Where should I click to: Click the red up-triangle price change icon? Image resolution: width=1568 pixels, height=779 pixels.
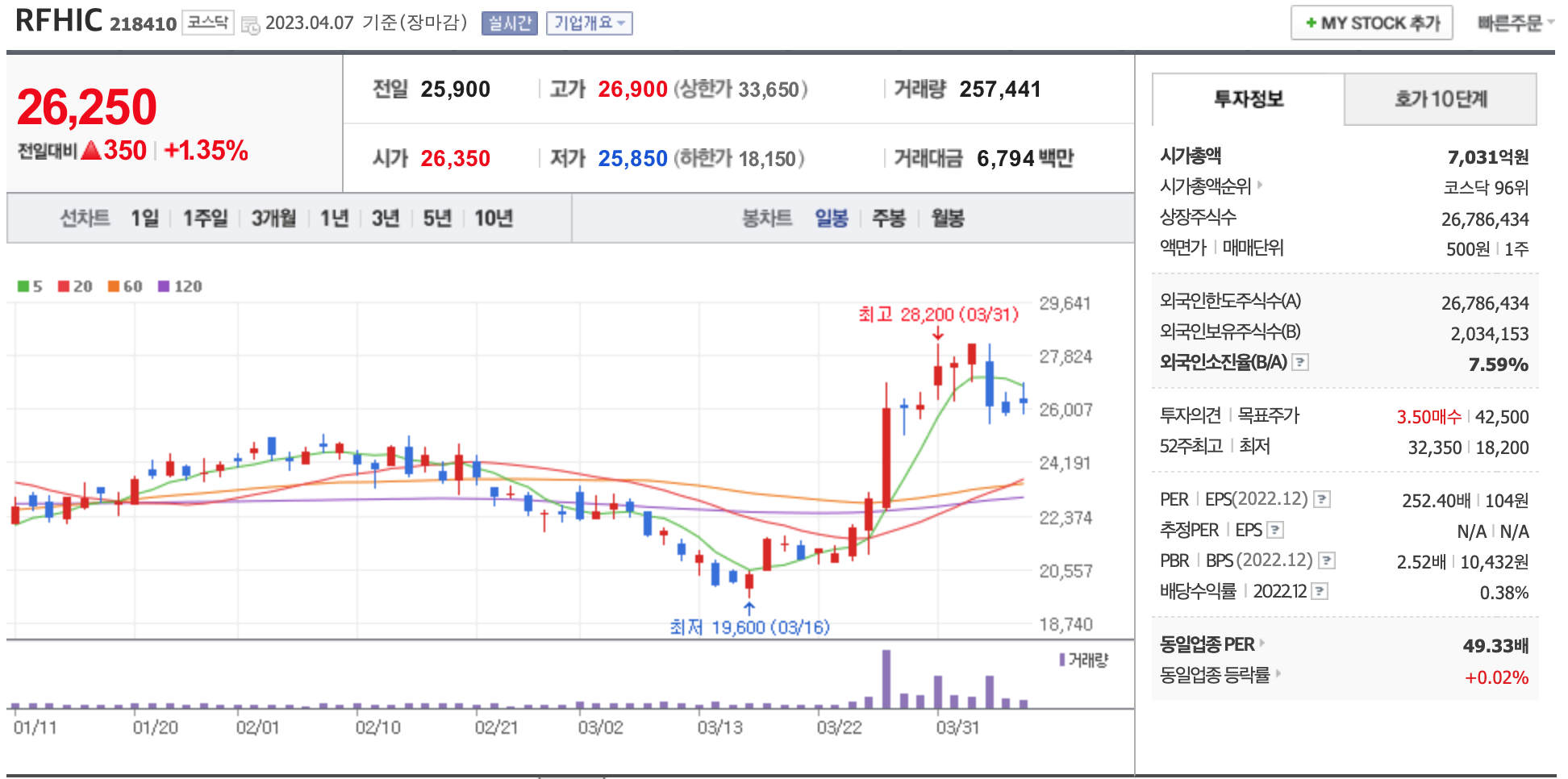point(91,150)
